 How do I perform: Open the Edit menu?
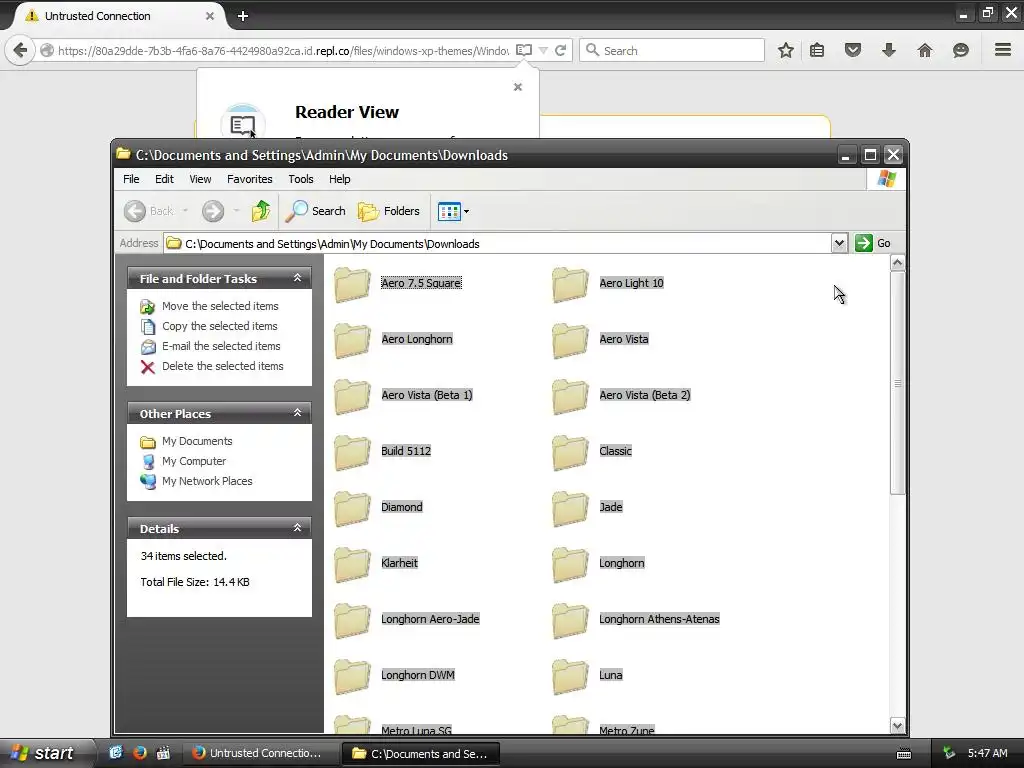point(164,179)
